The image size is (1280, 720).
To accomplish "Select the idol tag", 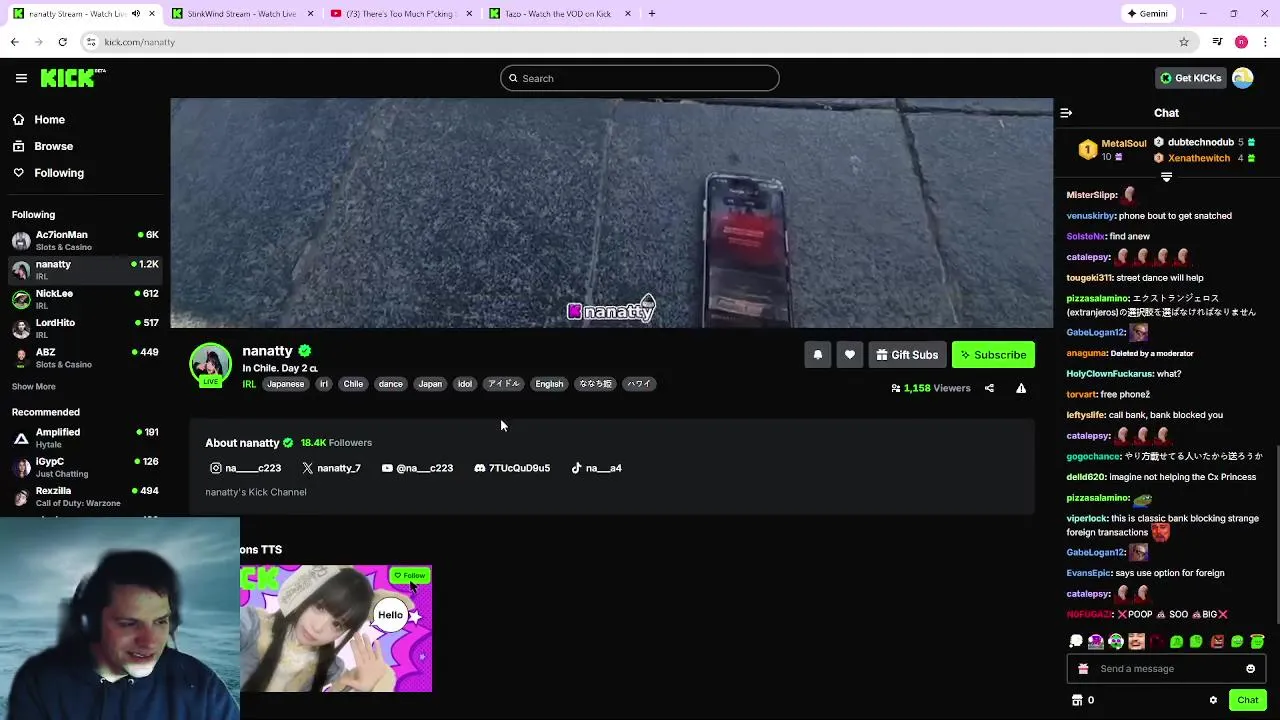I will (x=464, y=384).
